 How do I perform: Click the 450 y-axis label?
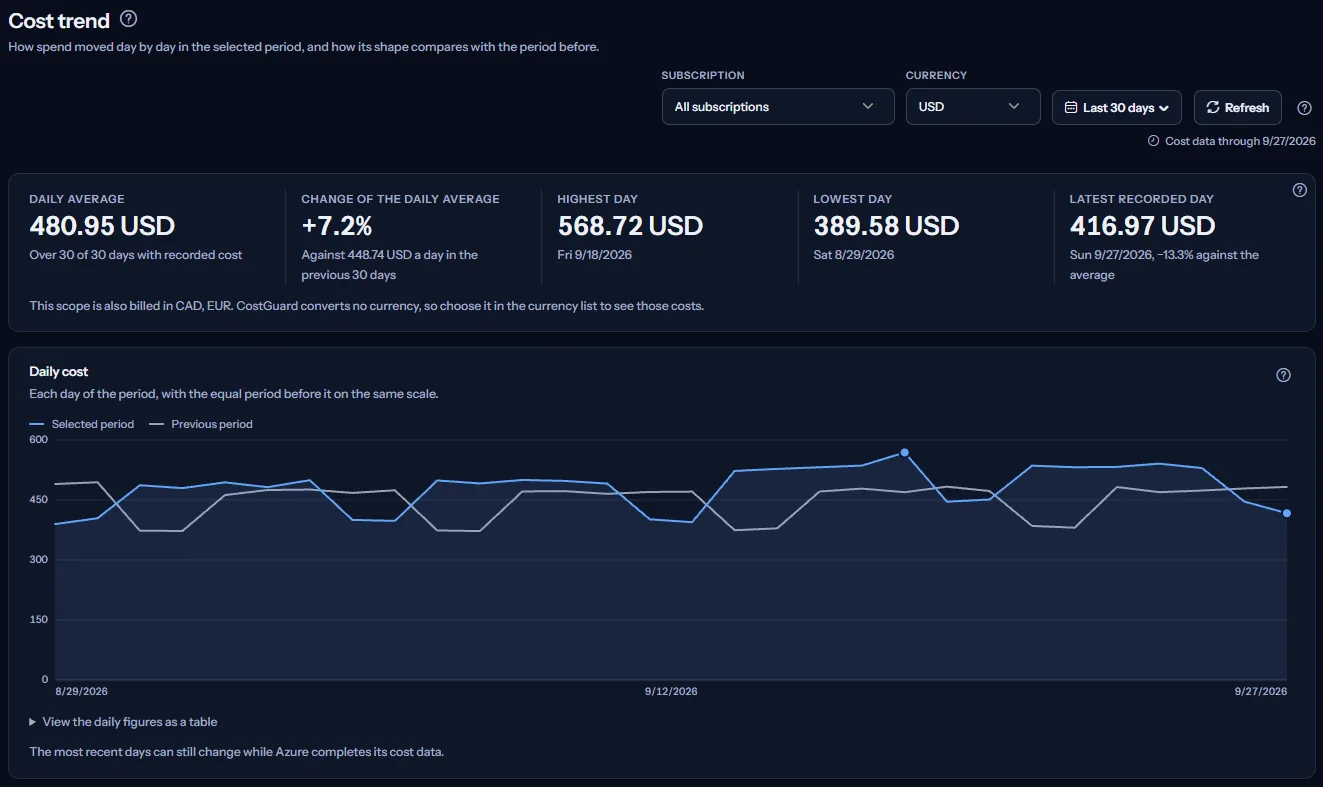tap(39, 500)
